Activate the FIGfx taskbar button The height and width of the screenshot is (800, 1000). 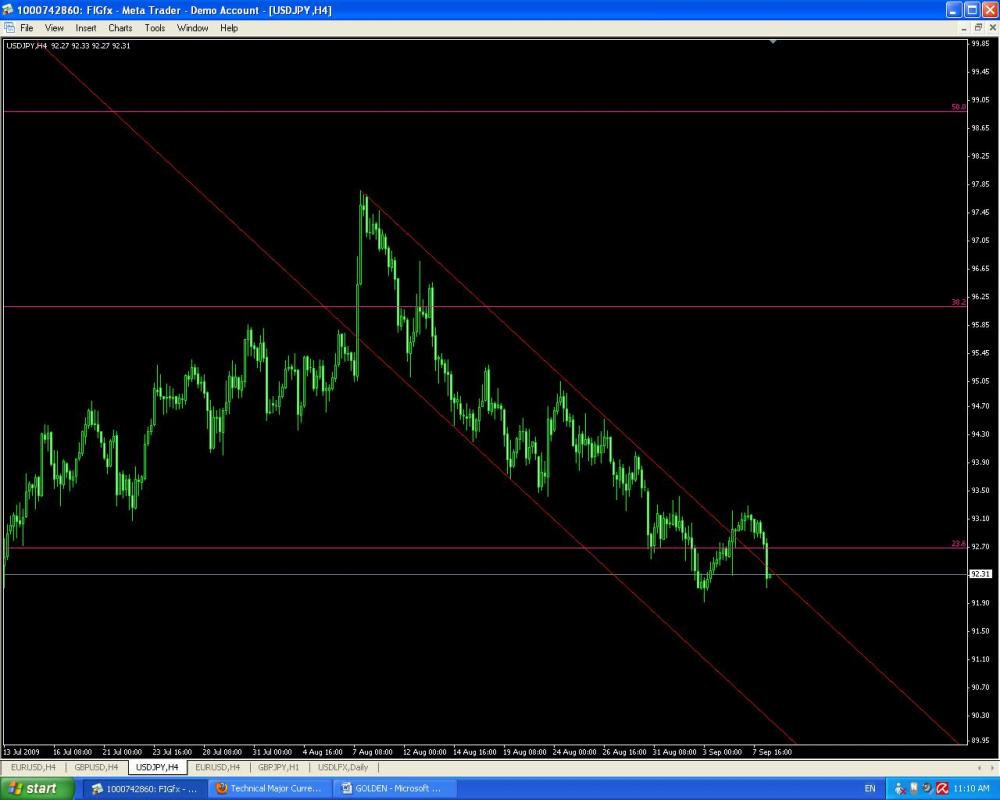click(x=144, y=789)
